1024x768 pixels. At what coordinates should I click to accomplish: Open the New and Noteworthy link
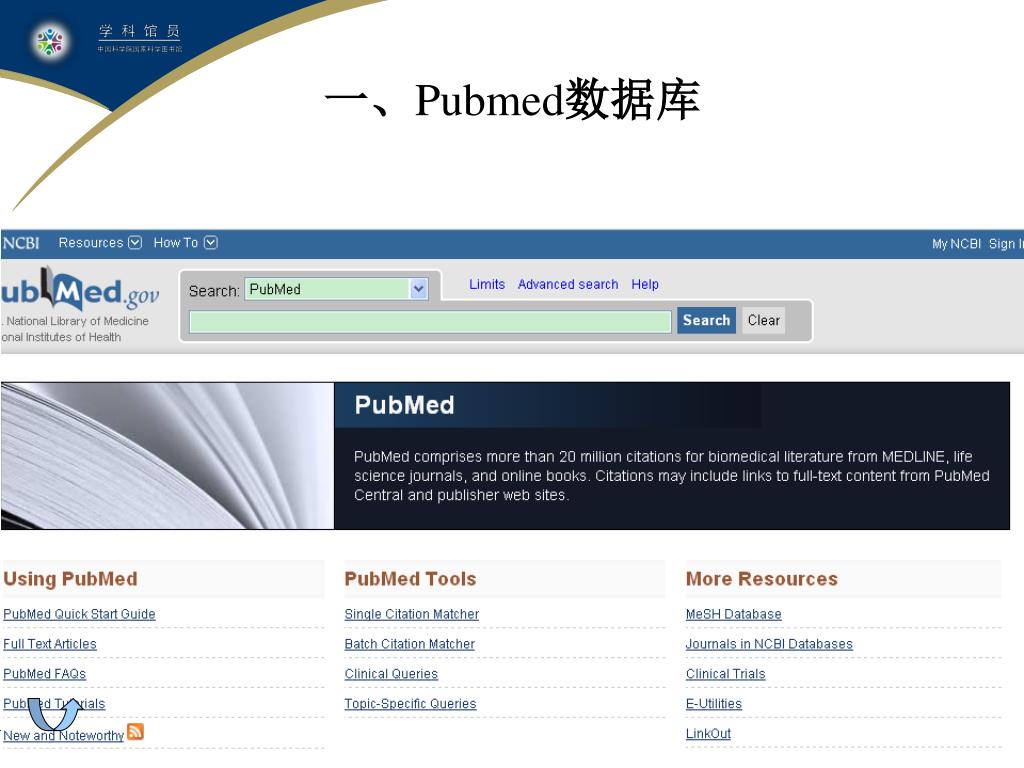click(x=63, y=735)
